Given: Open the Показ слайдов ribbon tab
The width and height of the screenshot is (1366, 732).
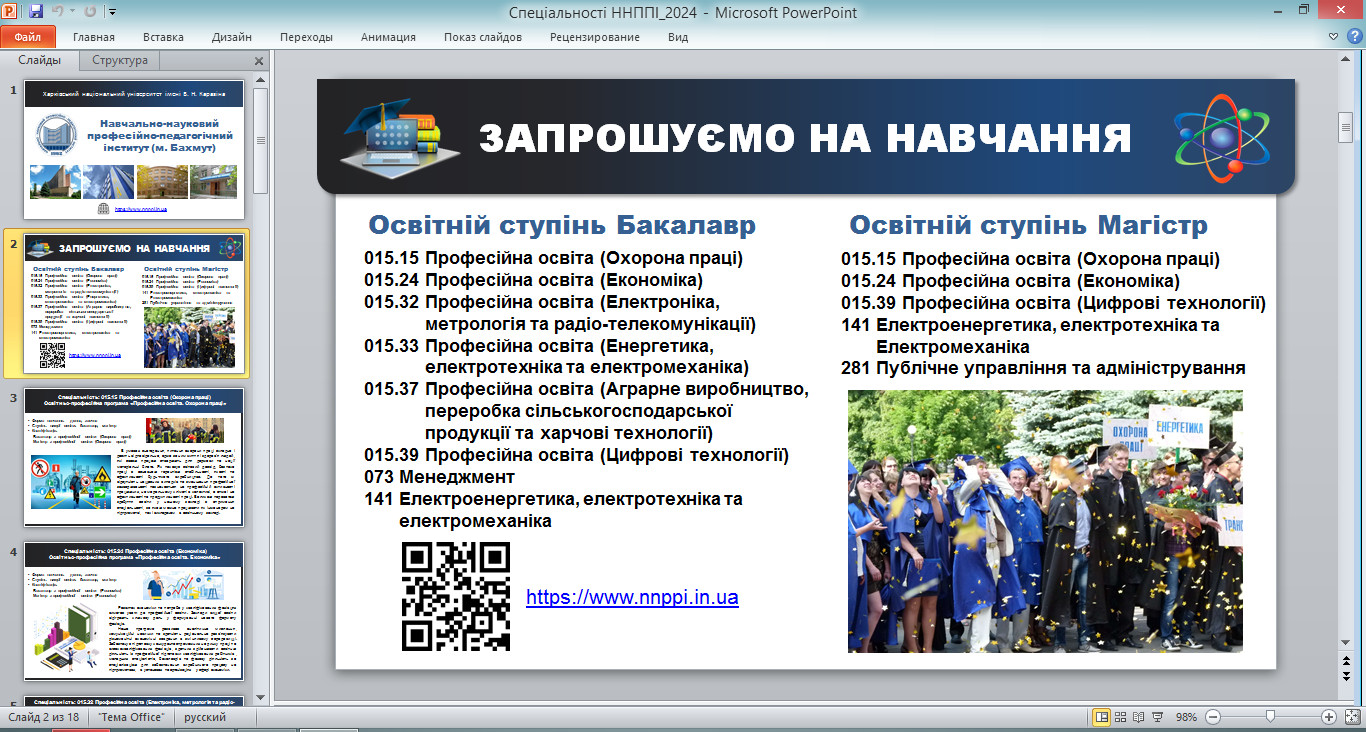Looking at the screenshot, I should click(483, 37).
